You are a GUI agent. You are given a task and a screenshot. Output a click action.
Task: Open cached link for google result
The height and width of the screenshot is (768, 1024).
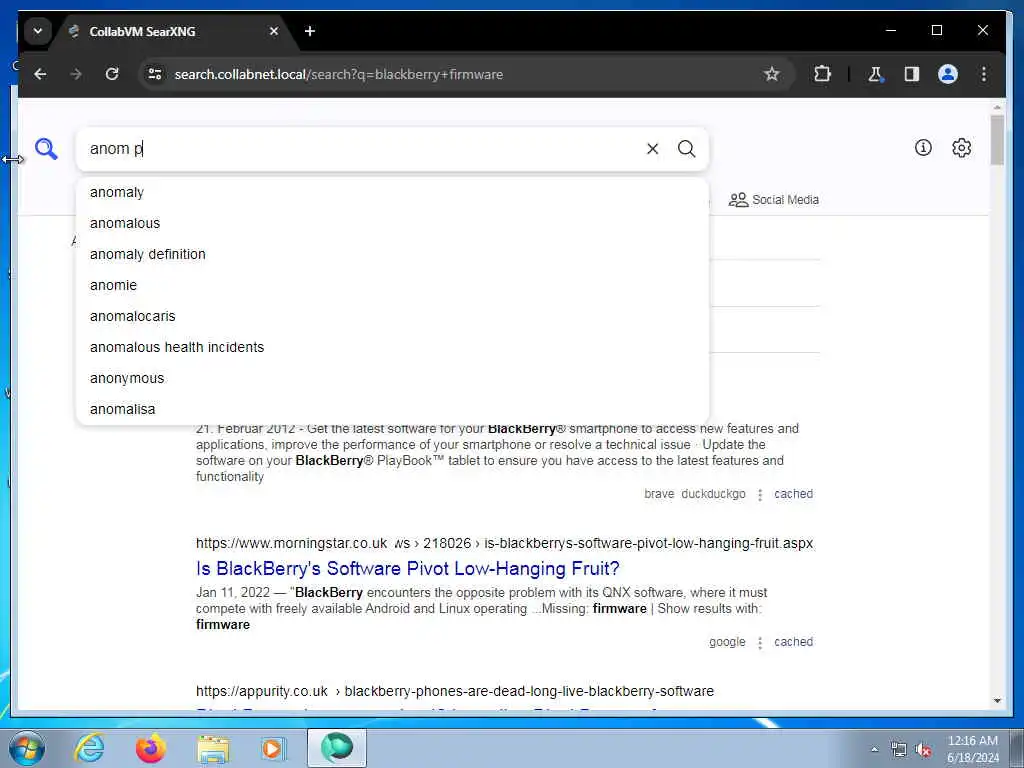[x=793, y=642]
